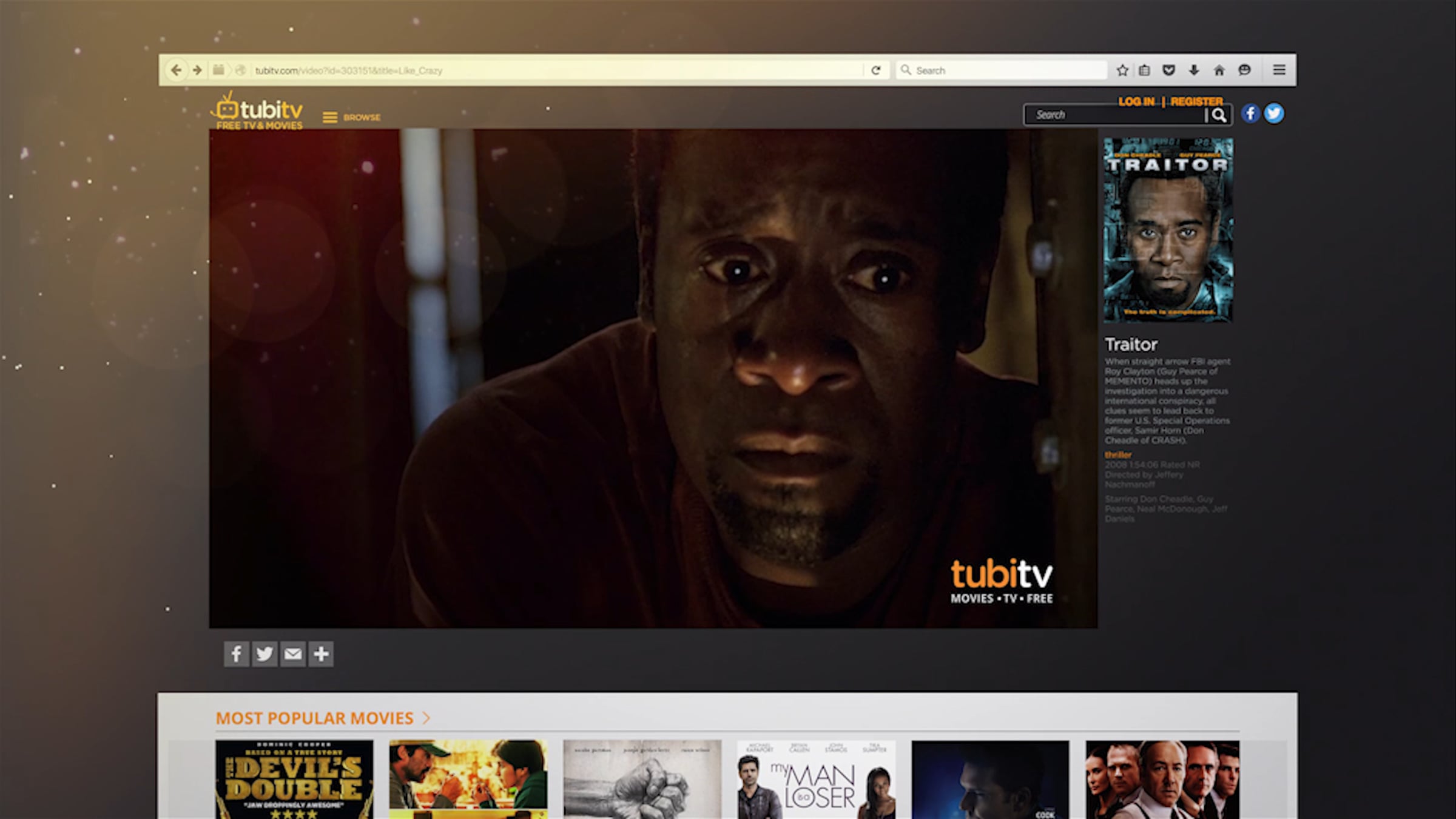1456x819 pixels.
Task: Click the Traitor video player
Action: point(653,378)
